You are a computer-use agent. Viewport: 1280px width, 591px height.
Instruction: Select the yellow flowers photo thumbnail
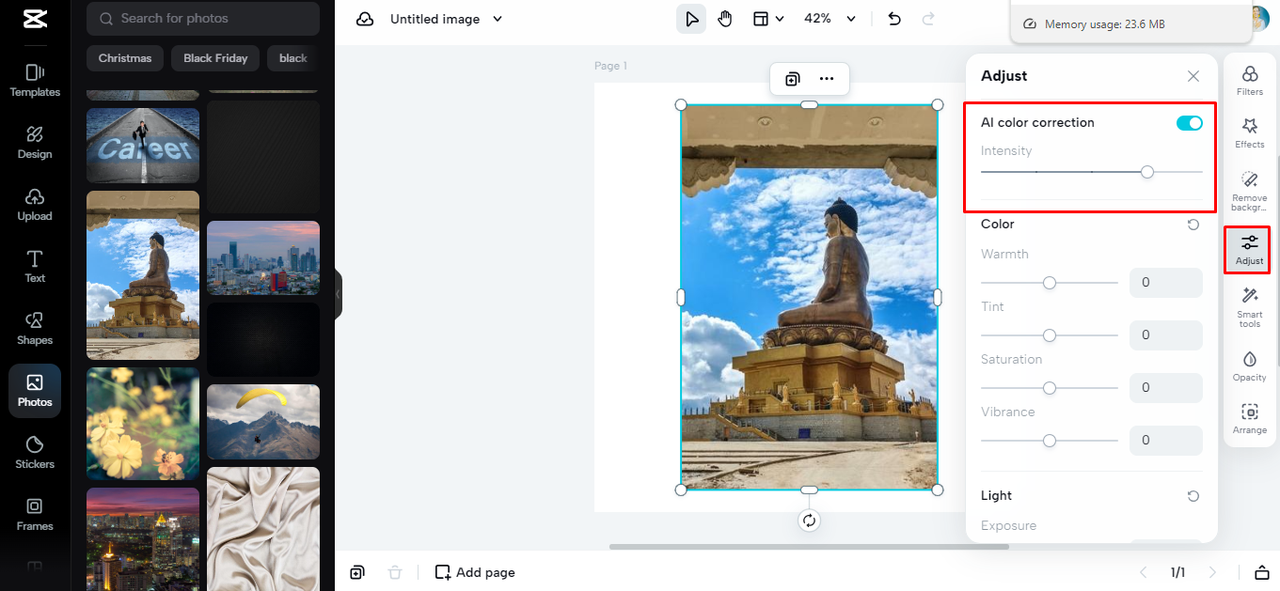(143, 423)
